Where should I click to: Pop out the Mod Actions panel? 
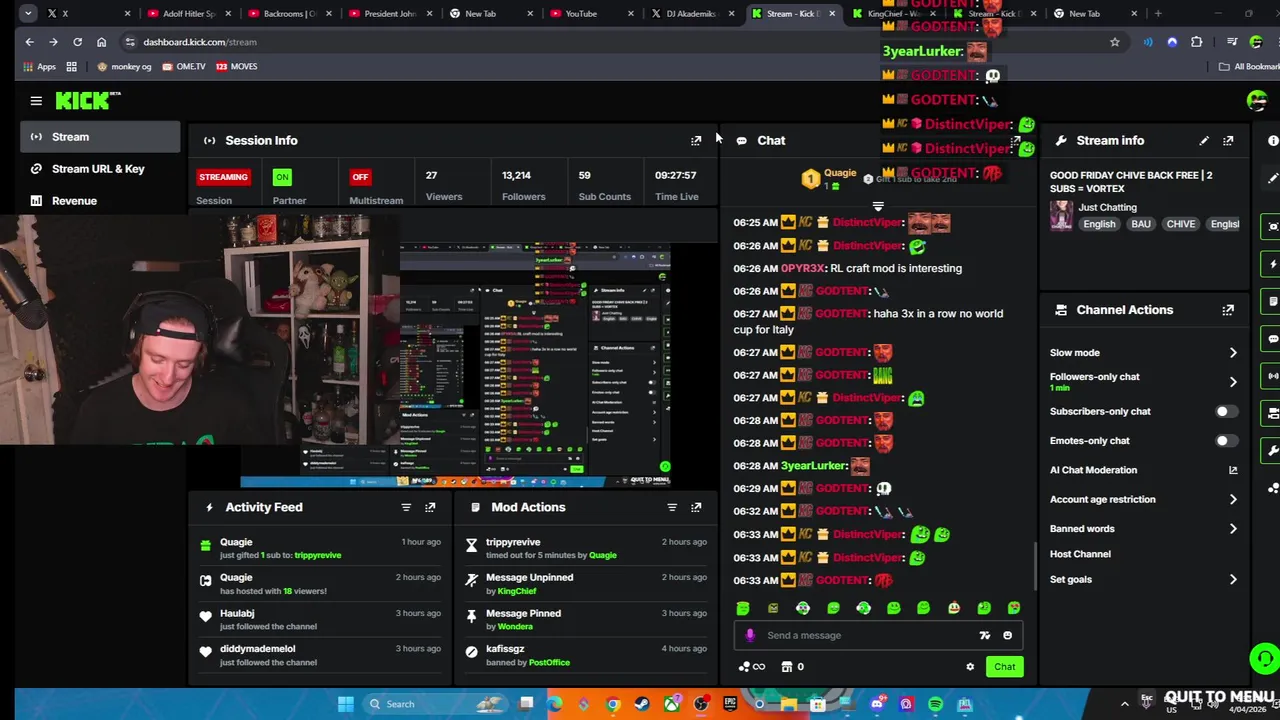coord(696,507)
